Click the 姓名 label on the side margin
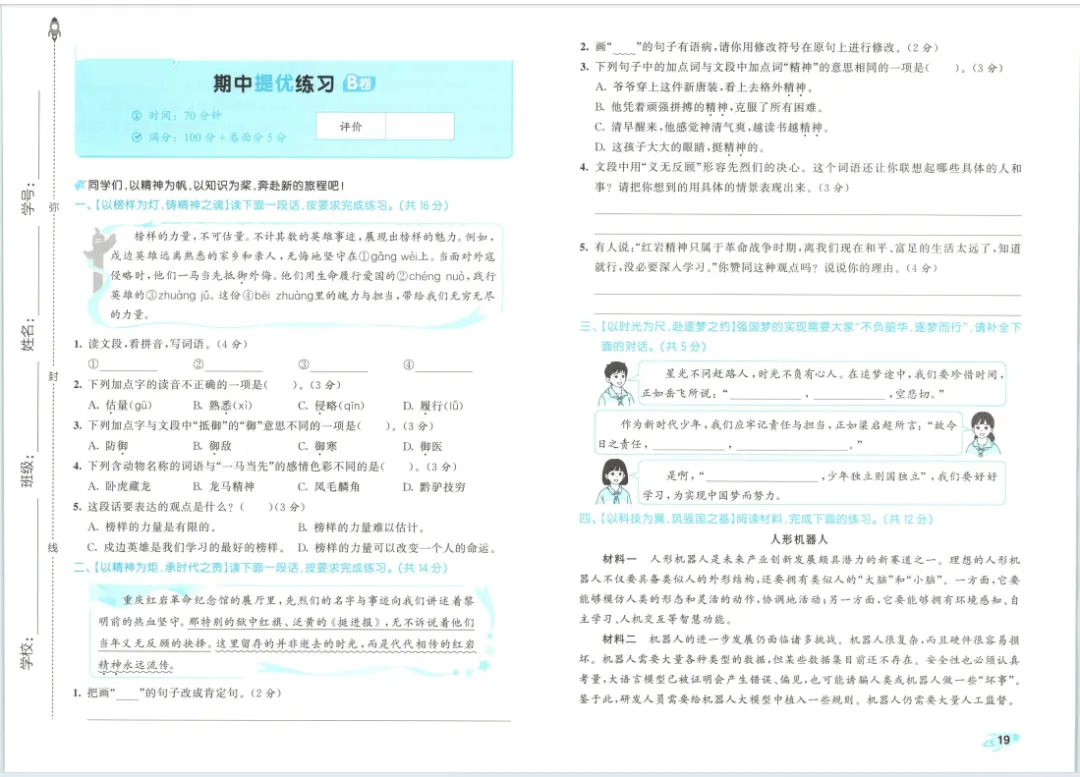The width and height of the screenshot is (1080, 777). click(29, 335)
